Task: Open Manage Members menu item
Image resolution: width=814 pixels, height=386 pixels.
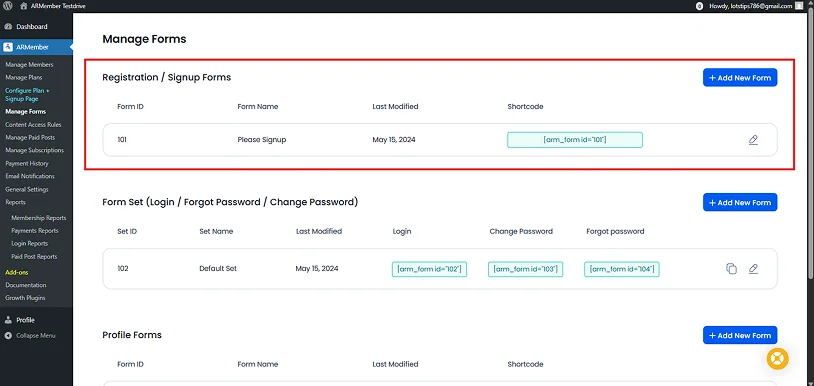Action: tap(29, 65)
